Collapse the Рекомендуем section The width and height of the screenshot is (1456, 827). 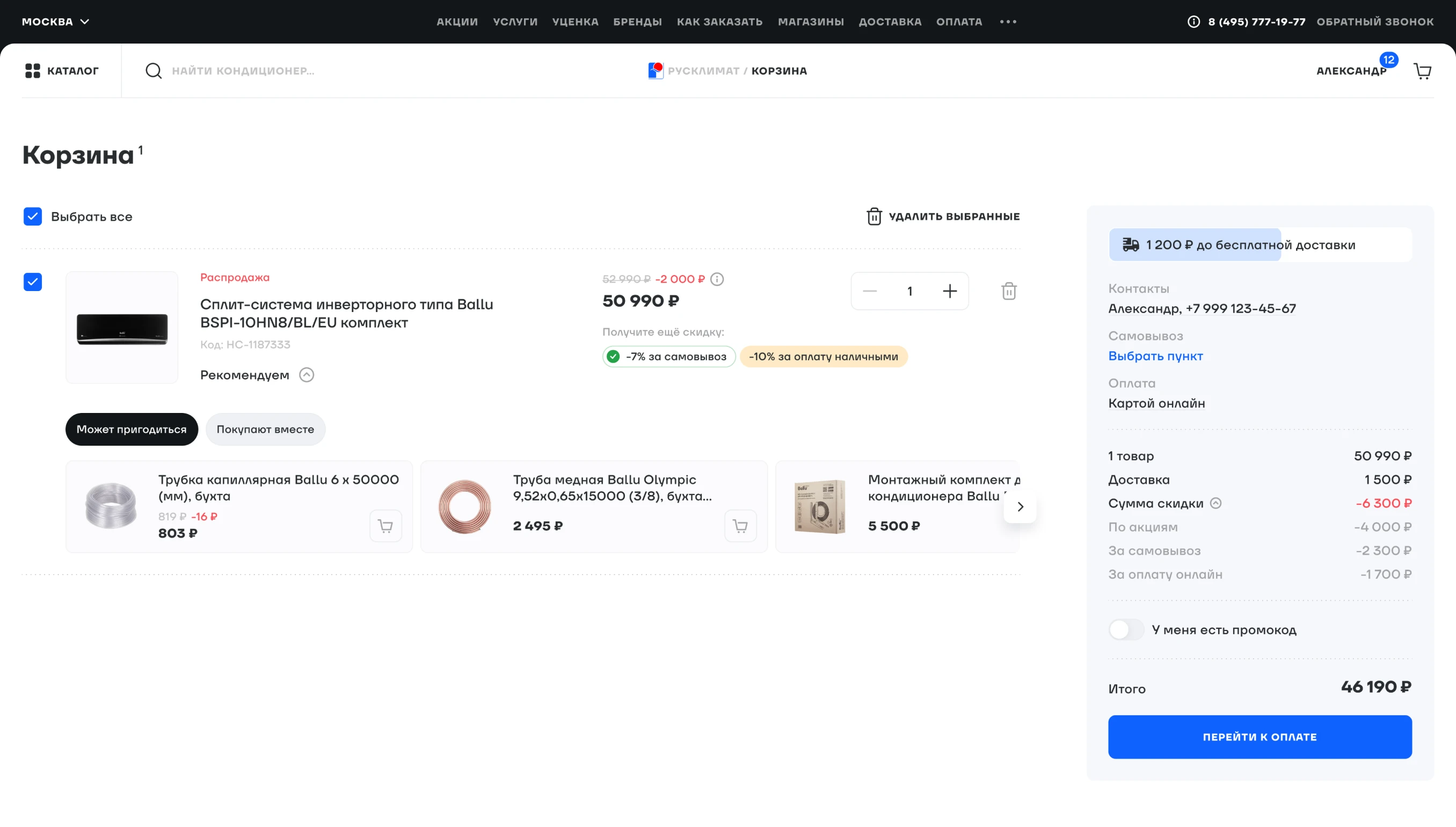click(307, 375)
